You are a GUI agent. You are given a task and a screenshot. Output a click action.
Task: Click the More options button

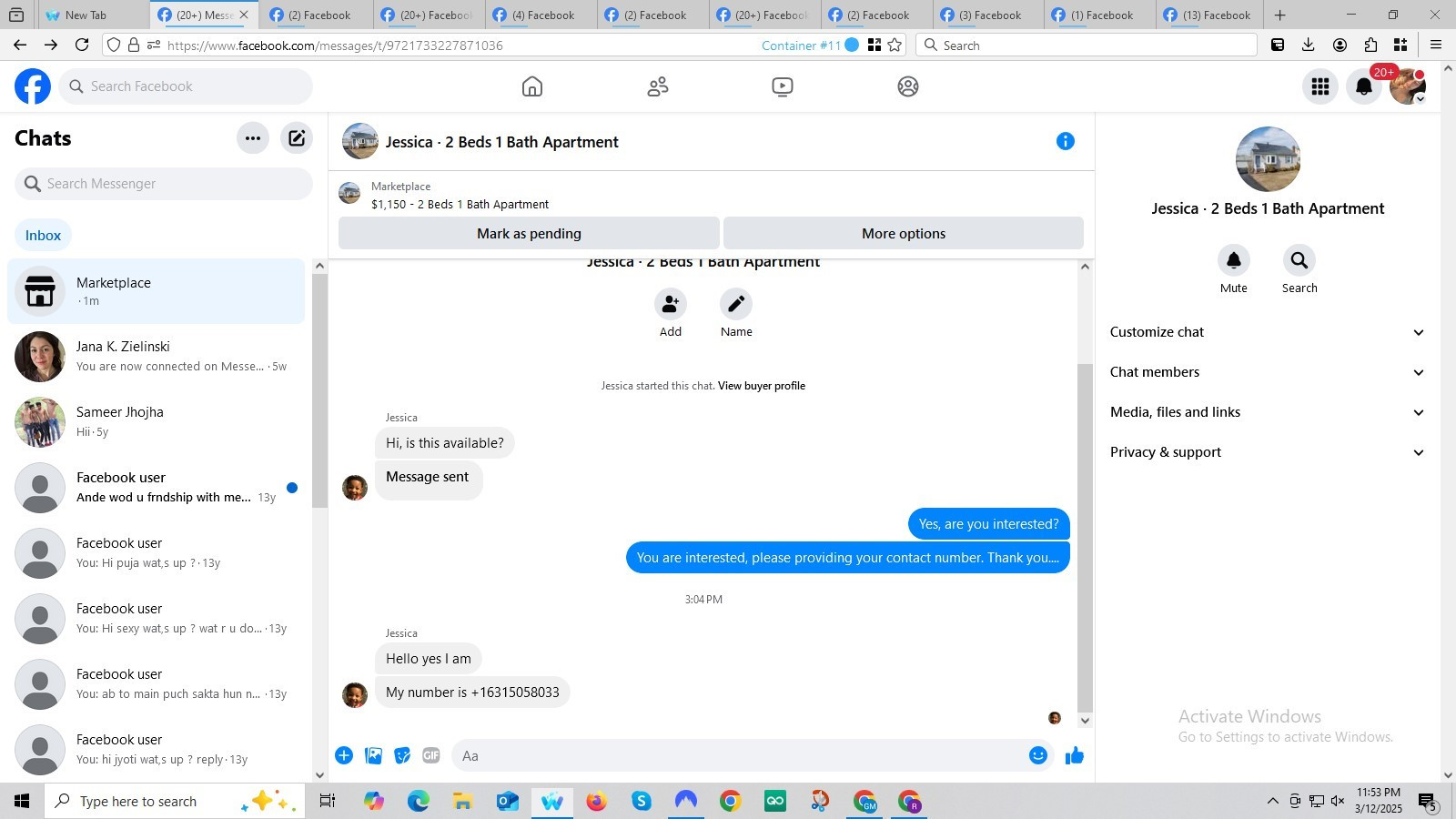click(904, 234)
